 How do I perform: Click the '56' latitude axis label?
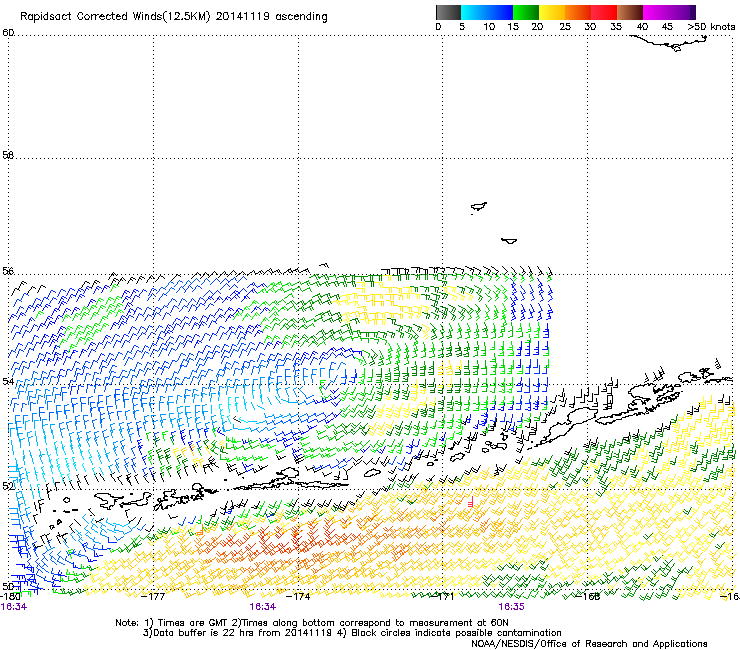coord(8,271)
